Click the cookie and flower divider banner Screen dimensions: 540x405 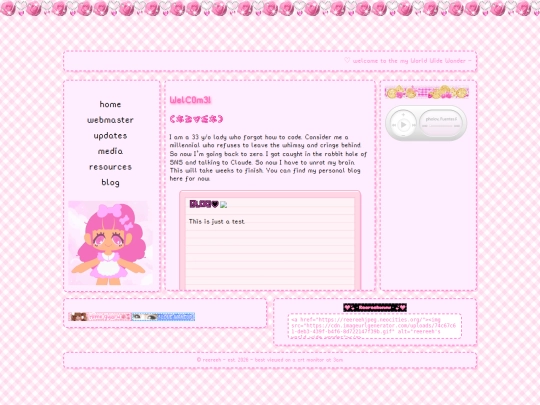tap(427, 92)
